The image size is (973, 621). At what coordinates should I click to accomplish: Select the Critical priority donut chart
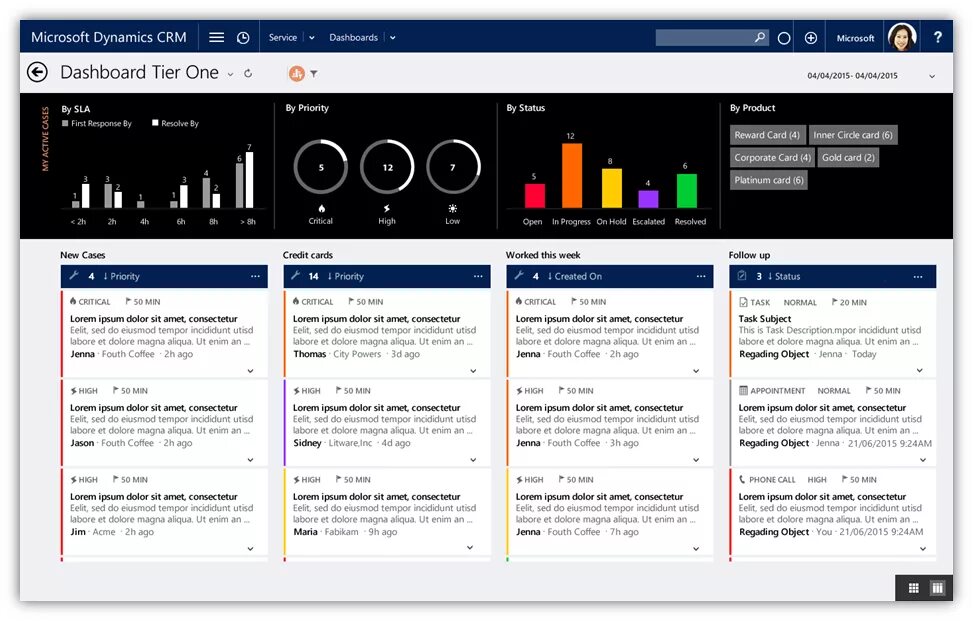click(x=321, y=167)
